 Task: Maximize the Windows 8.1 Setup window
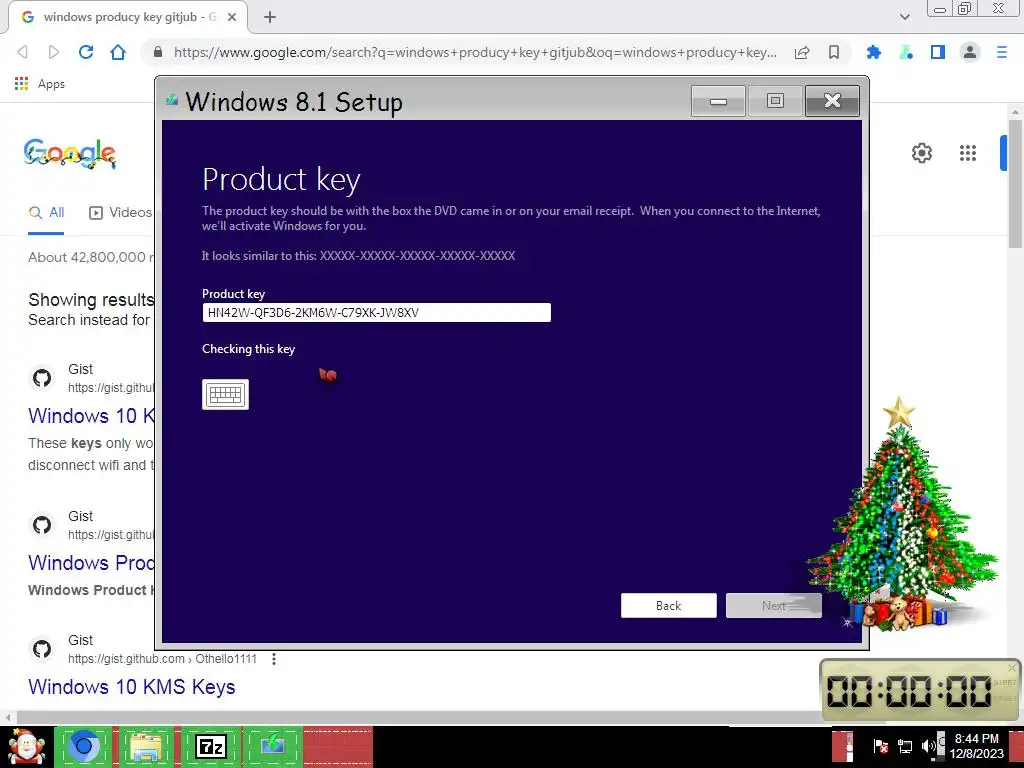click(x=775, y=101)
